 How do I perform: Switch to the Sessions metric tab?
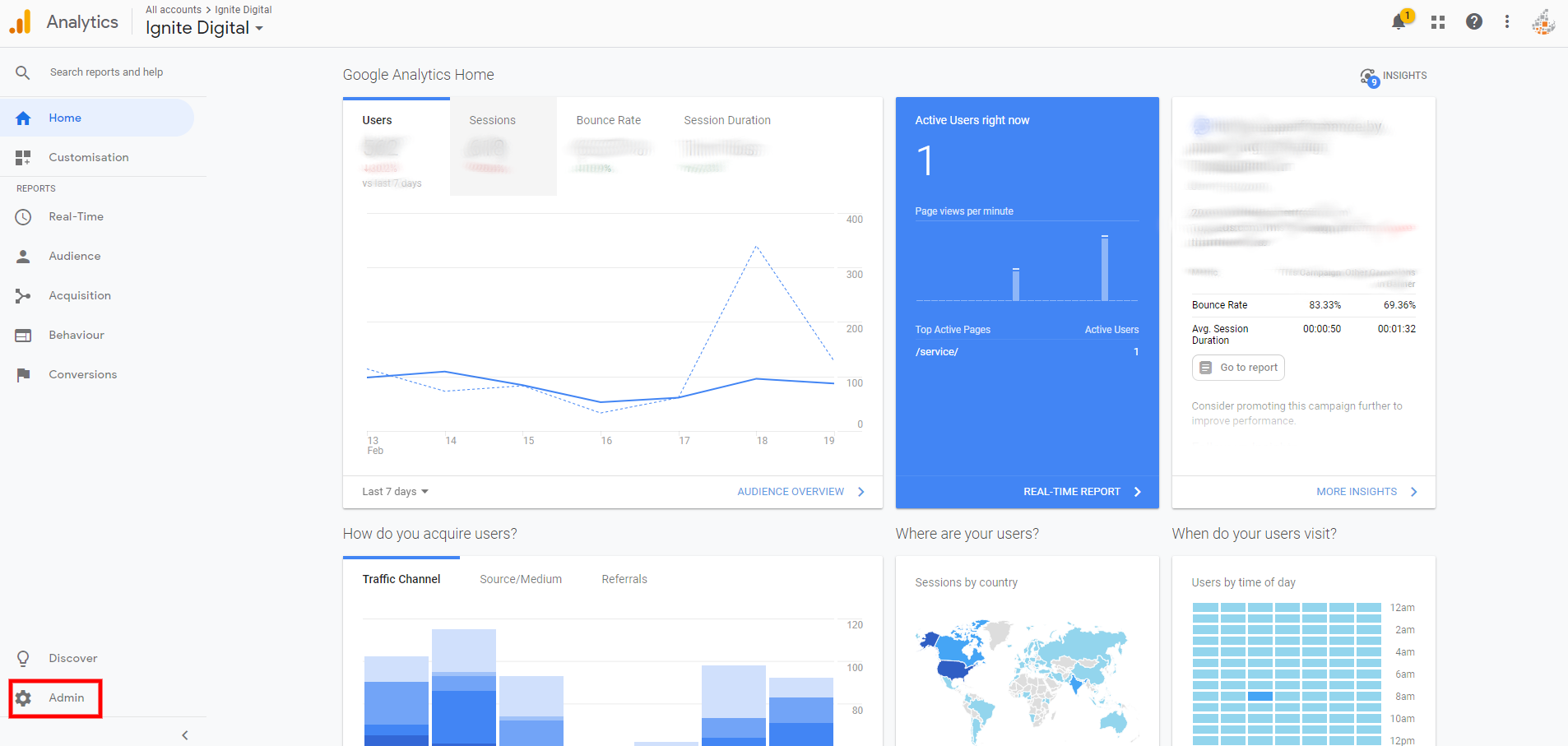[493, 121]
